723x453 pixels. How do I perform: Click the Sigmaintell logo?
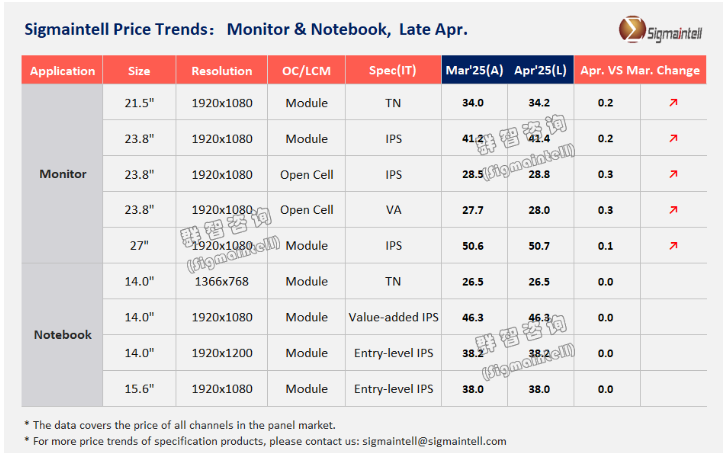660,30
